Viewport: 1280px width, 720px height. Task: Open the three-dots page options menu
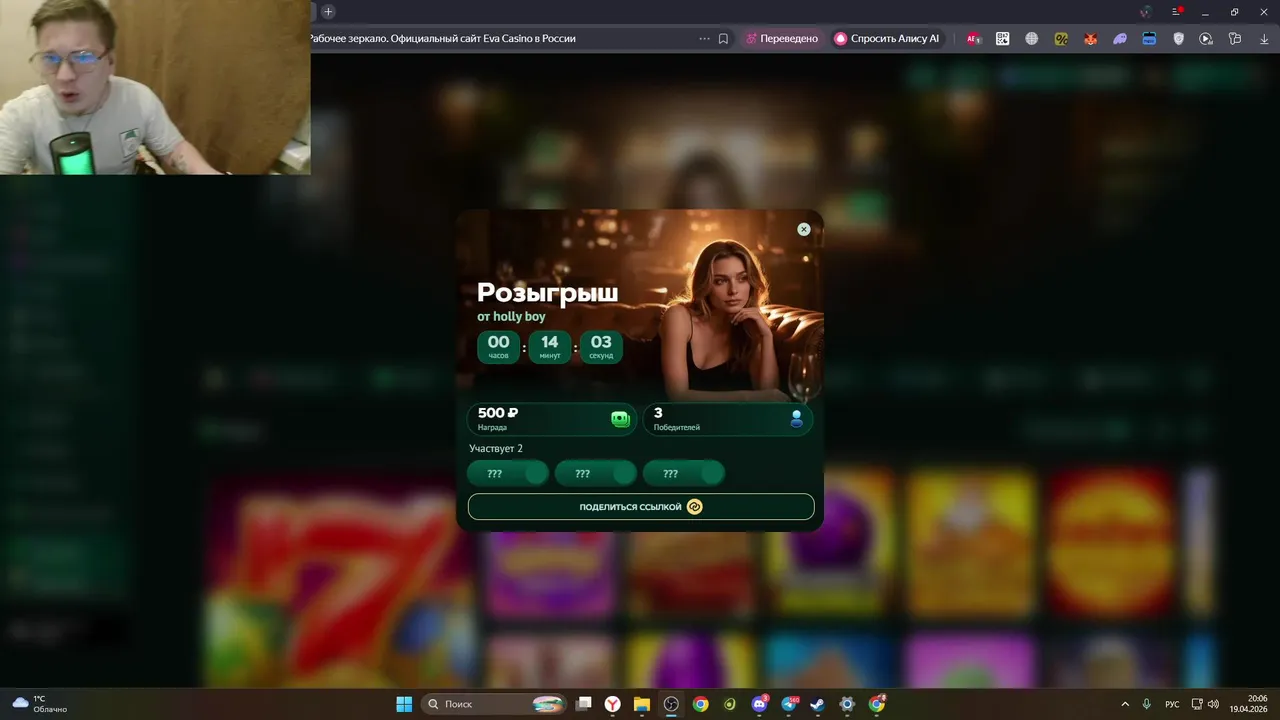point(704,39)
